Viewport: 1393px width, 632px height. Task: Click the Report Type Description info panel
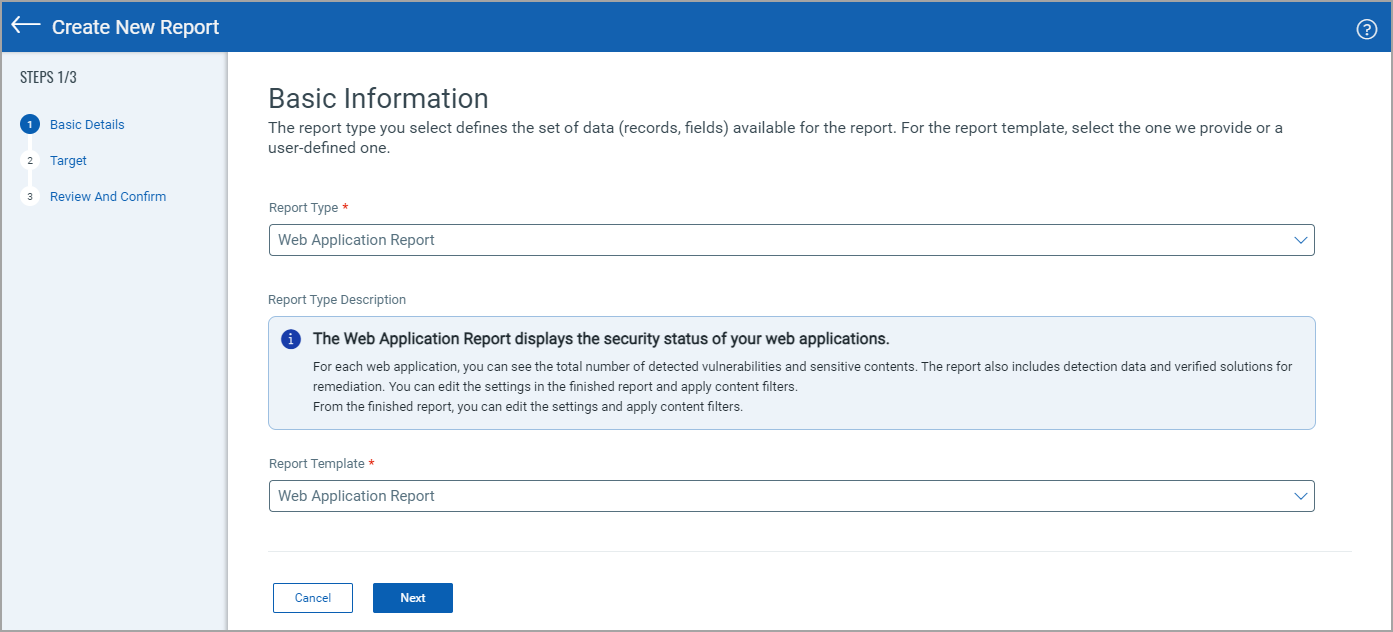click(x=790, y=372)
